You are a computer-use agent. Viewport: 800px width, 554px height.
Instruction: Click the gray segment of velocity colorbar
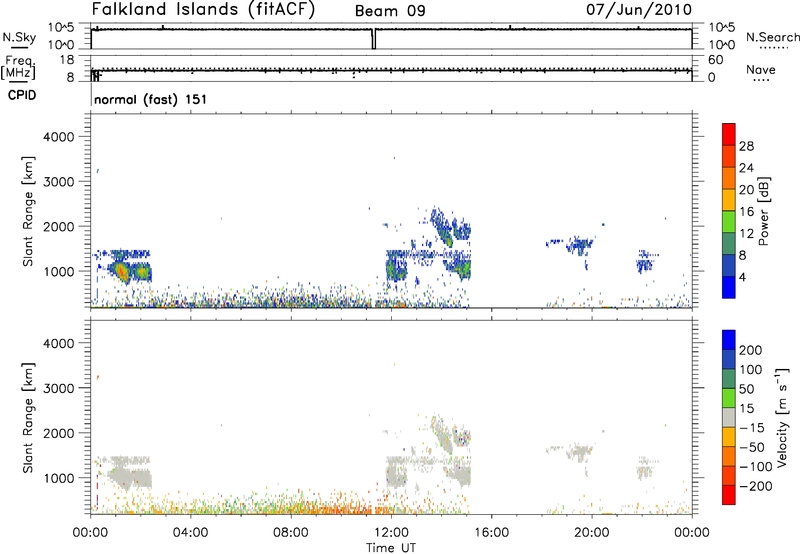coord(729,418)
